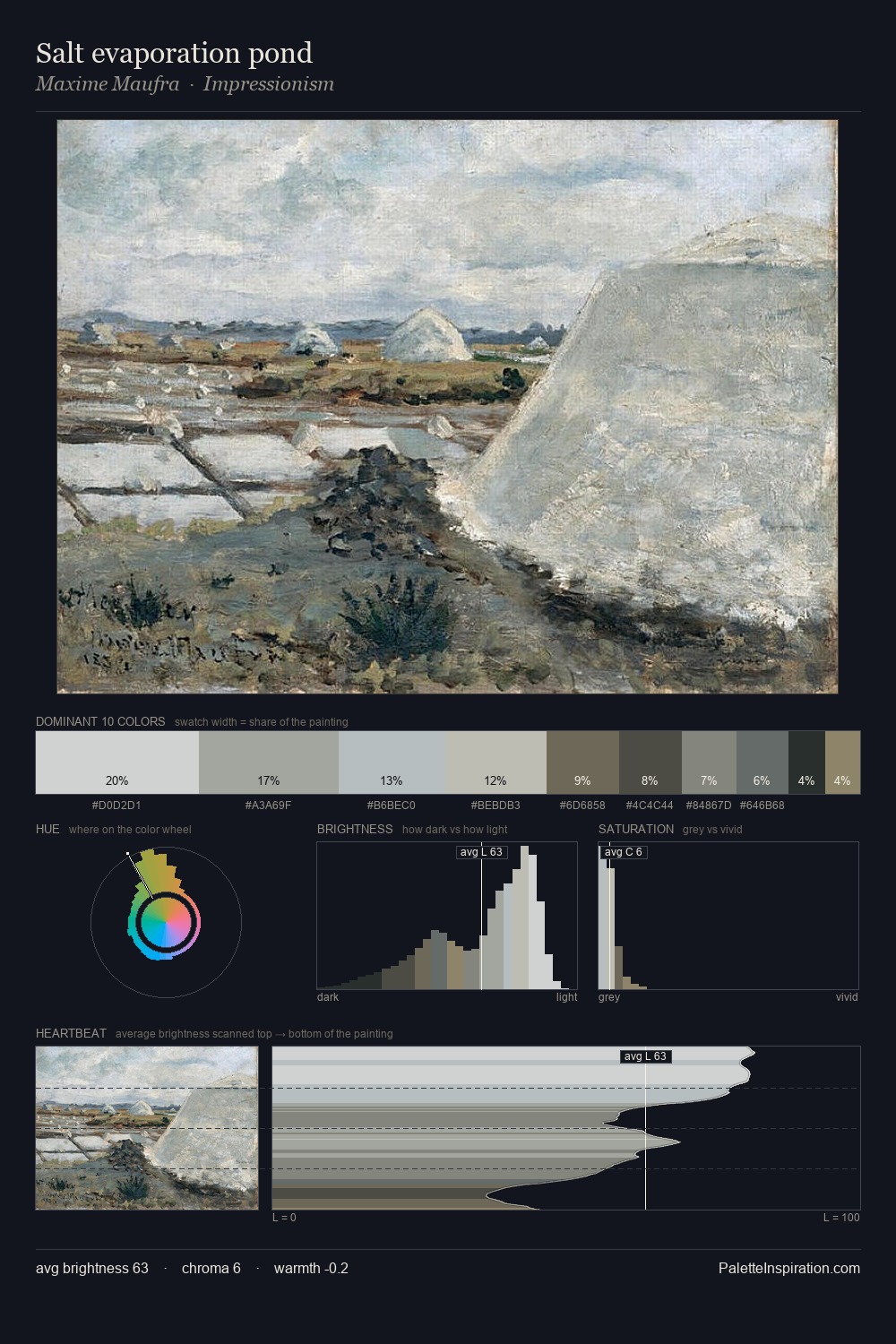Image resolution: width=896 pixels, height=1344 pixels.
Task: Click the BRIGHTNESS section heading
Action: pyautogui.click(x=355, y=829)
